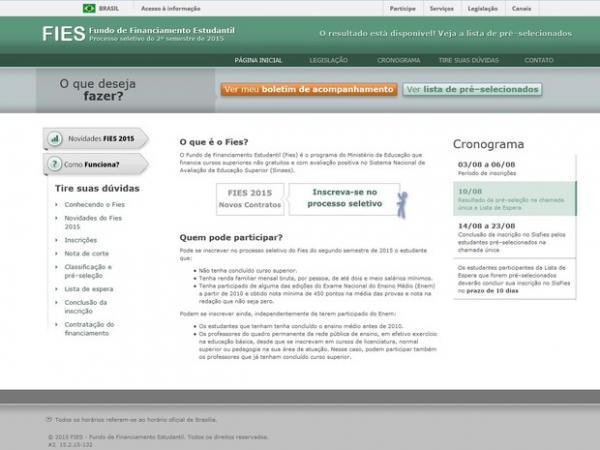Click the banner text about pré-selecionados
This screenshot has width=600, height=450.
click(445, 34)
